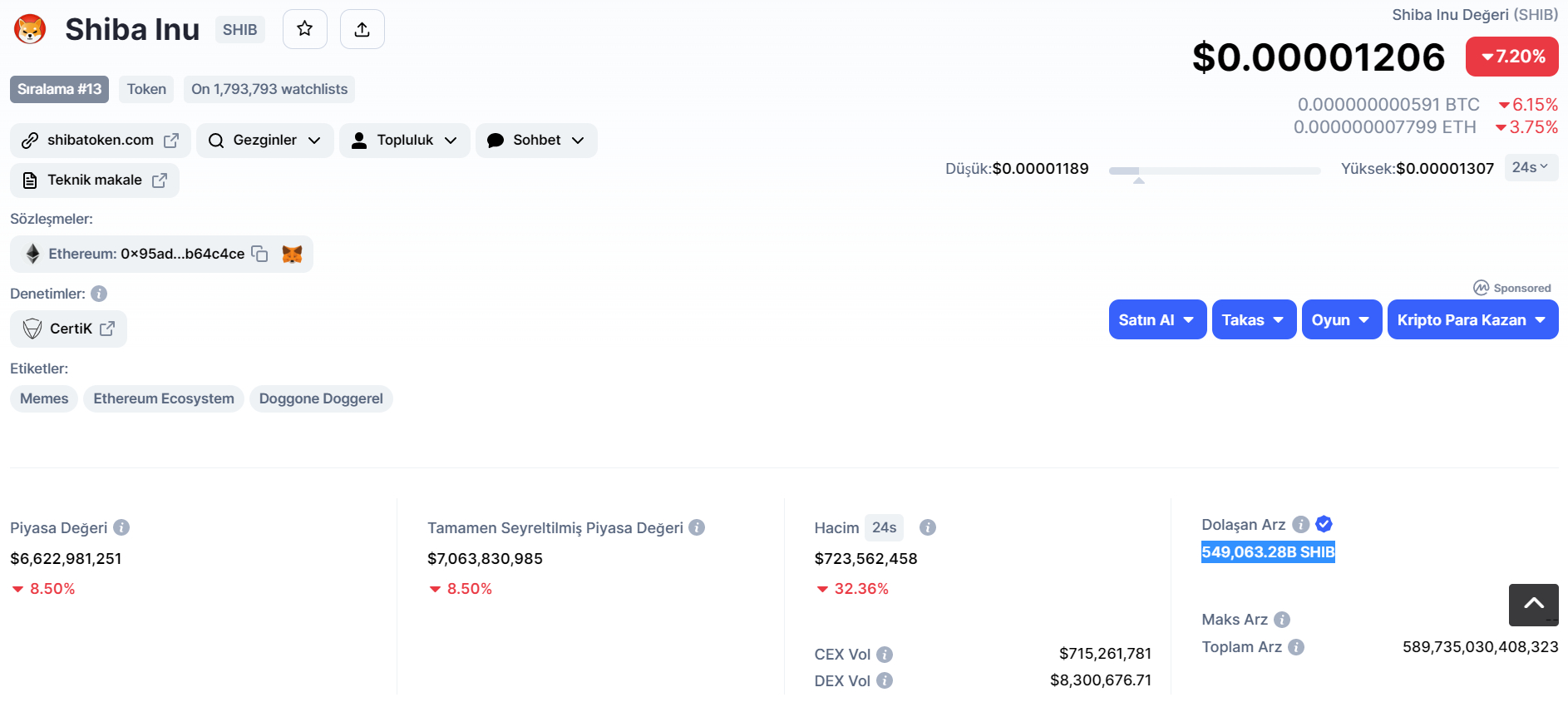Add Shiba Inu to watchlist star
The image size is (1568, 712).
(x=305, y=29)
